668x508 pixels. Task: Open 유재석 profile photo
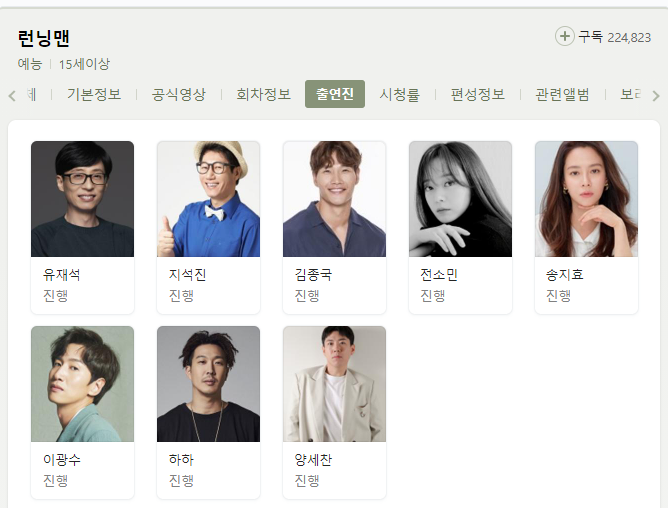pyautogui.click(x=83, y=199)
